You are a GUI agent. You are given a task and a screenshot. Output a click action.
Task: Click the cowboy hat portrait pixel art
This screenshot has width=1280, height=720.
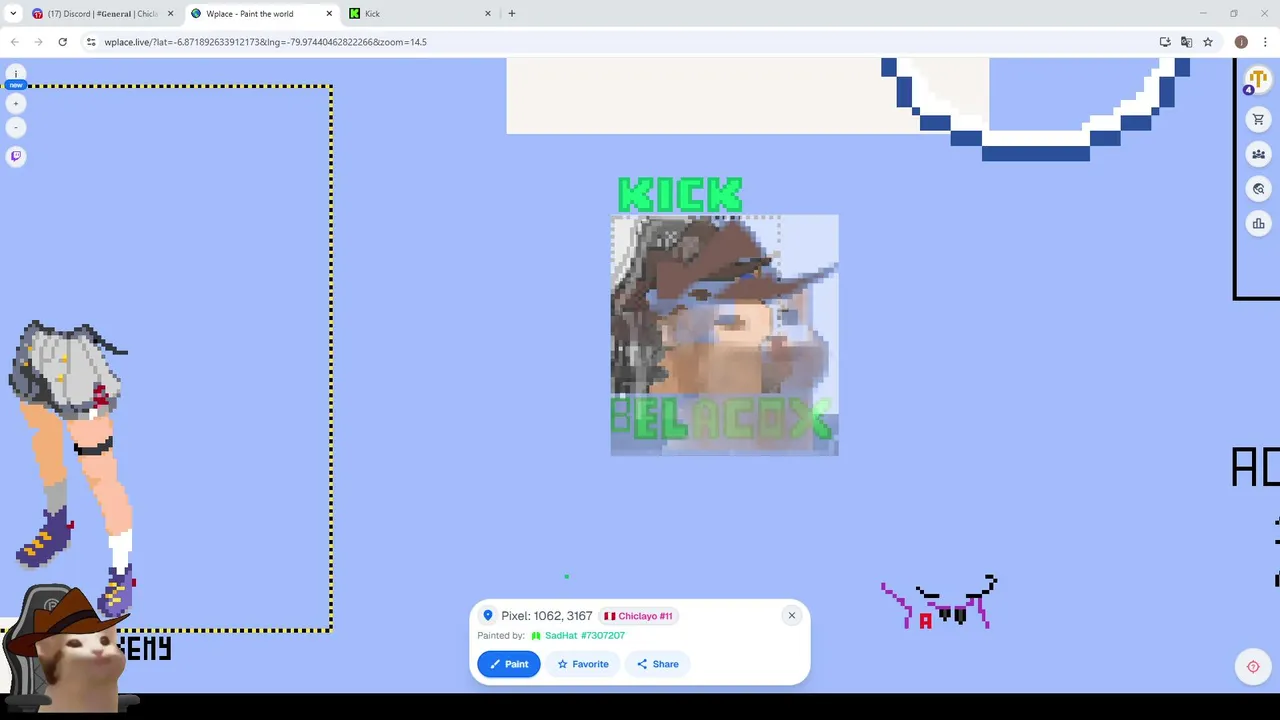[725, 335]
